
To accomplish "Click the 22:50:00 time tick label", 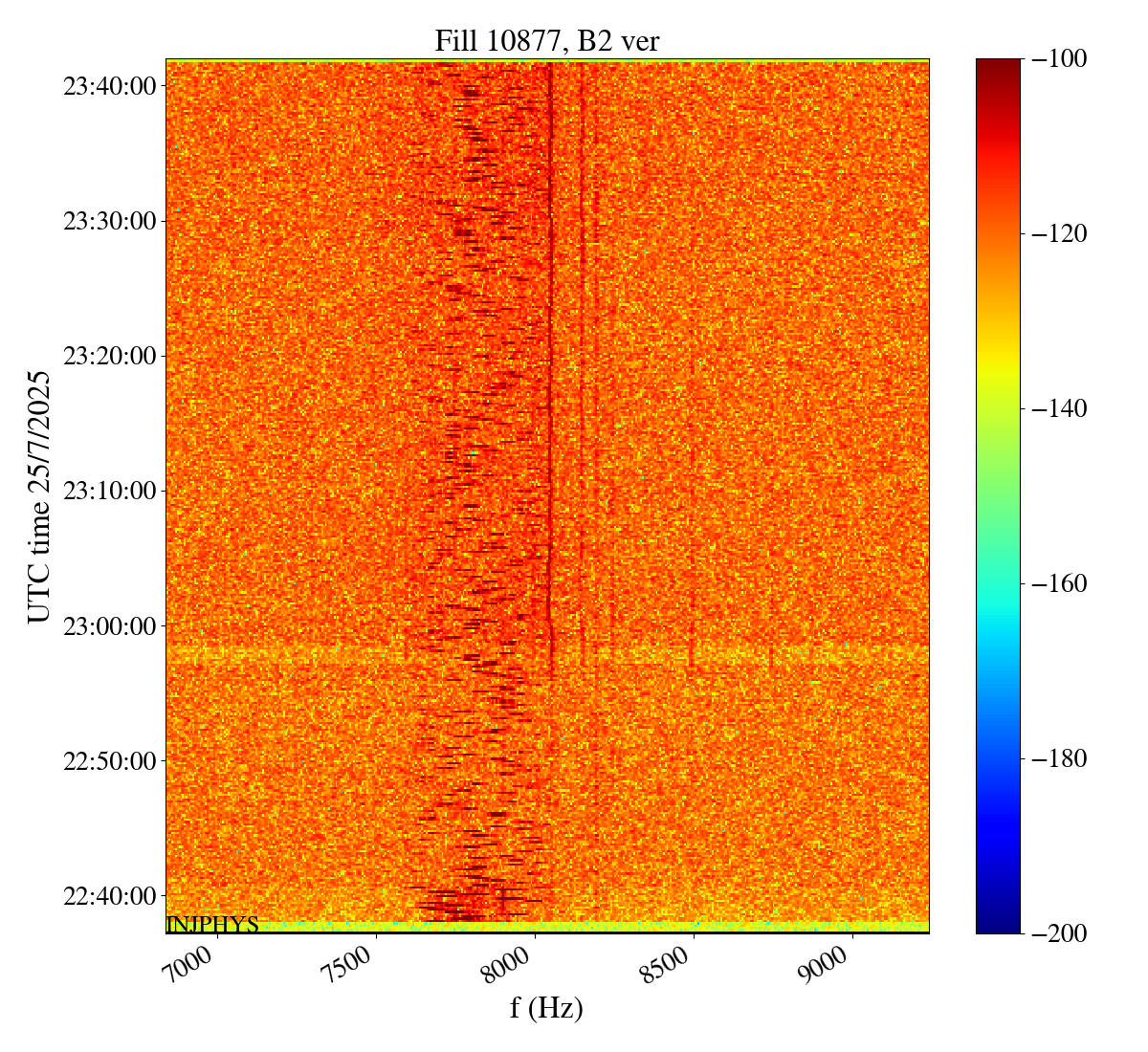I will tap(109, 761).
